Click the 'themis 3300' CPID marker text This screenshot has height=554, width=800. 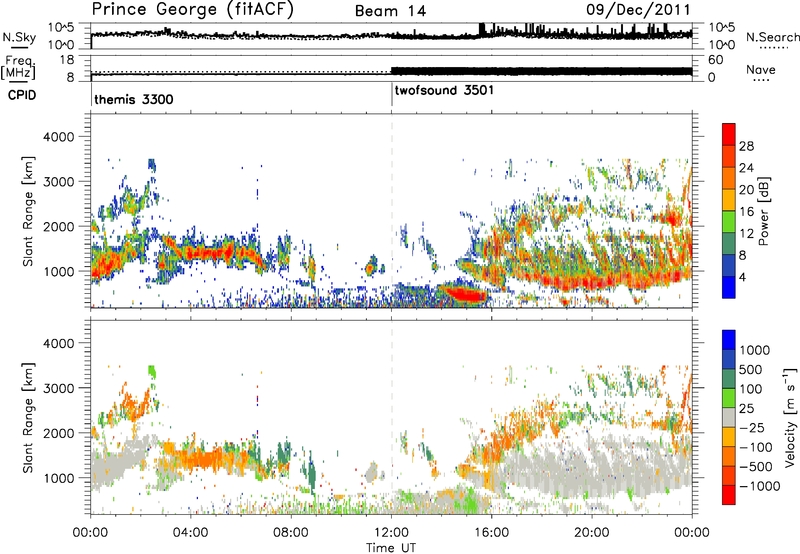point(134,99)
